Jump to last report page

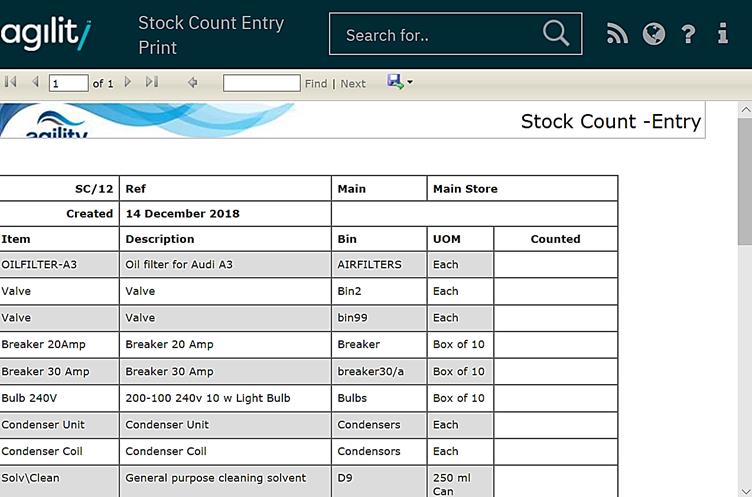tap(152, 83)
